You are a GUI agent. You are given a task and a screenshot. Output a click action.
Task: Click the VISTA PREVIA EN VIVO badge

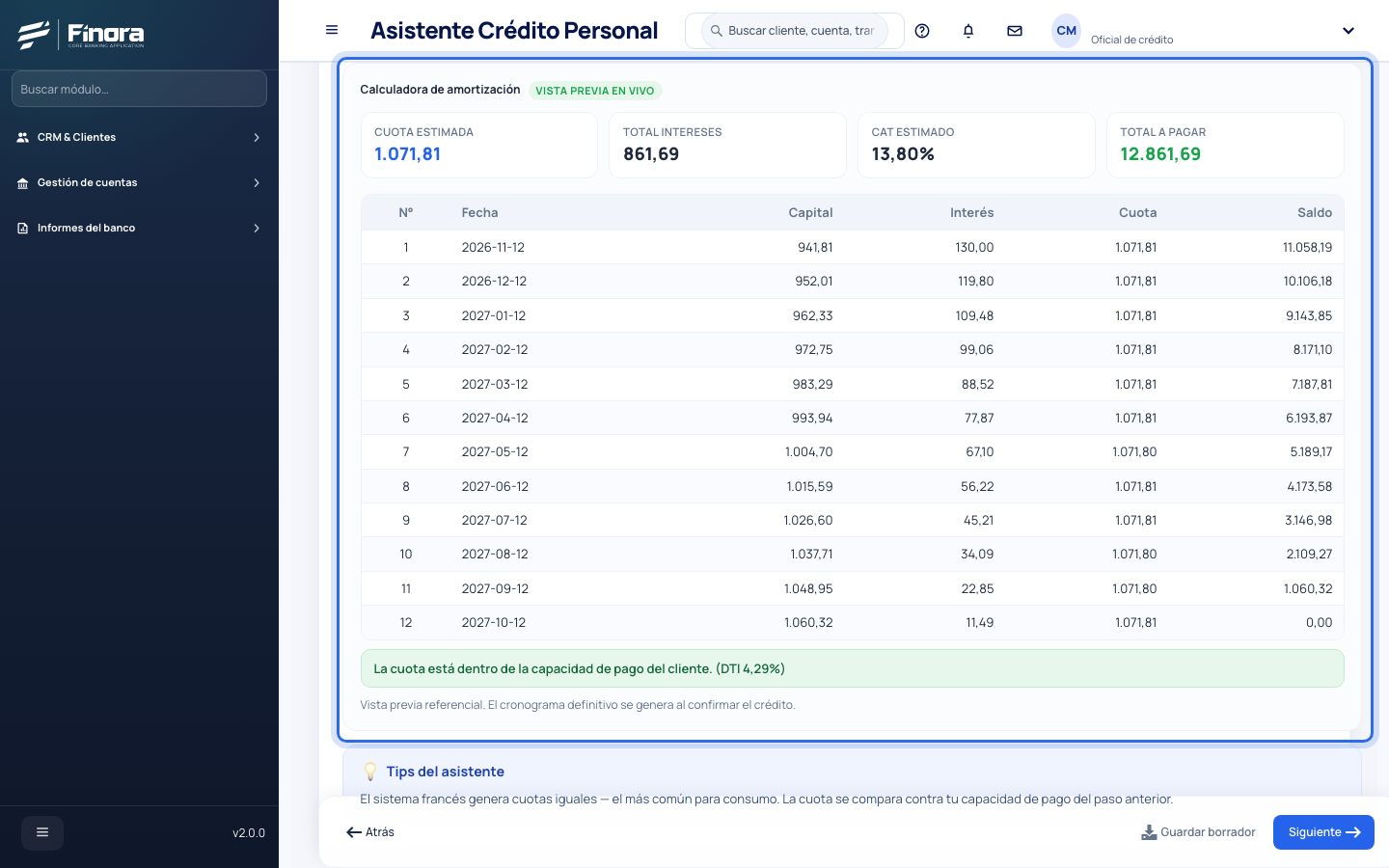coord(595,91)
